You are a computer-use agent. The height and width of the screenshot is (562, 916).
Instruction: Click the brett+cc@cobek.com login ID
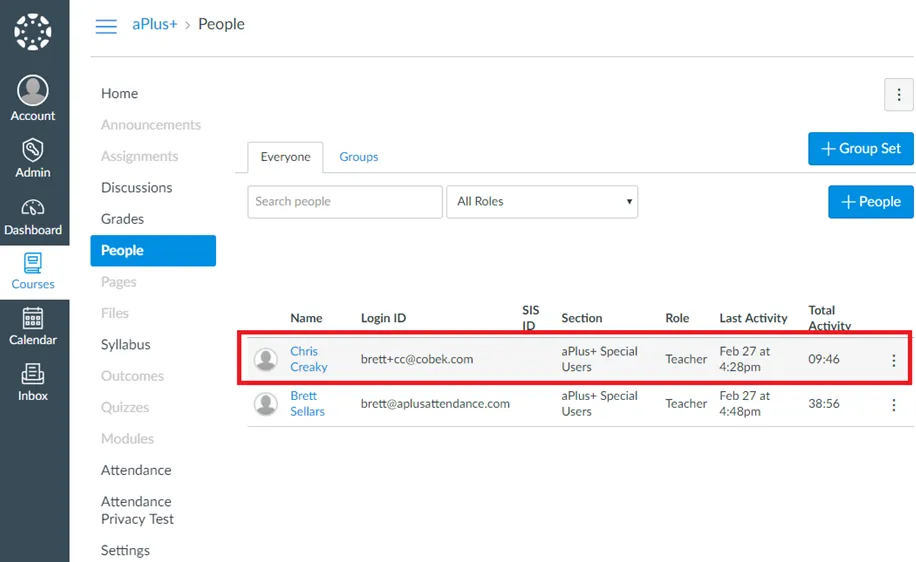point(417,359)
